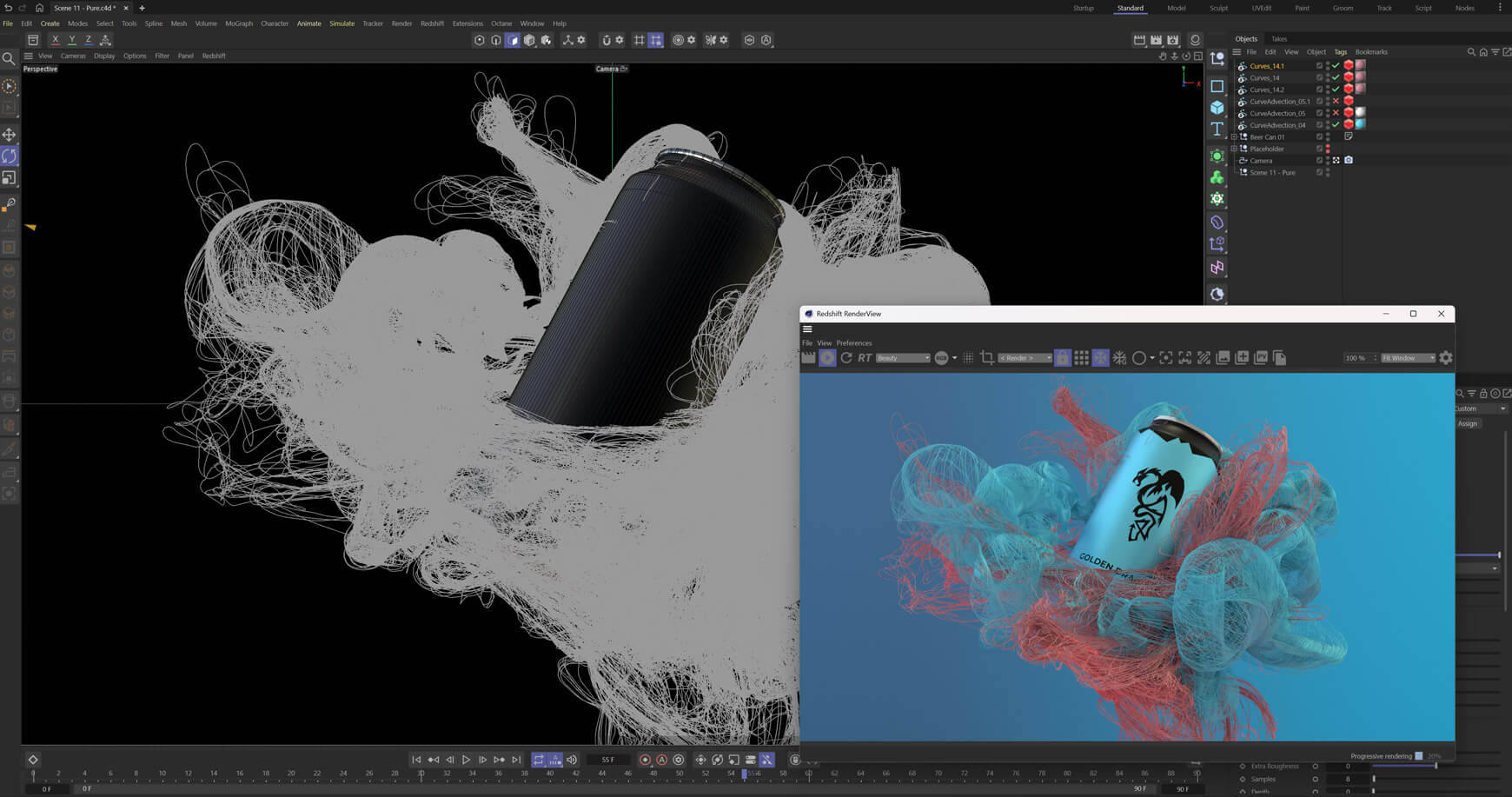Refresh render in Redshift RenderView

click(x=846, y=358)
